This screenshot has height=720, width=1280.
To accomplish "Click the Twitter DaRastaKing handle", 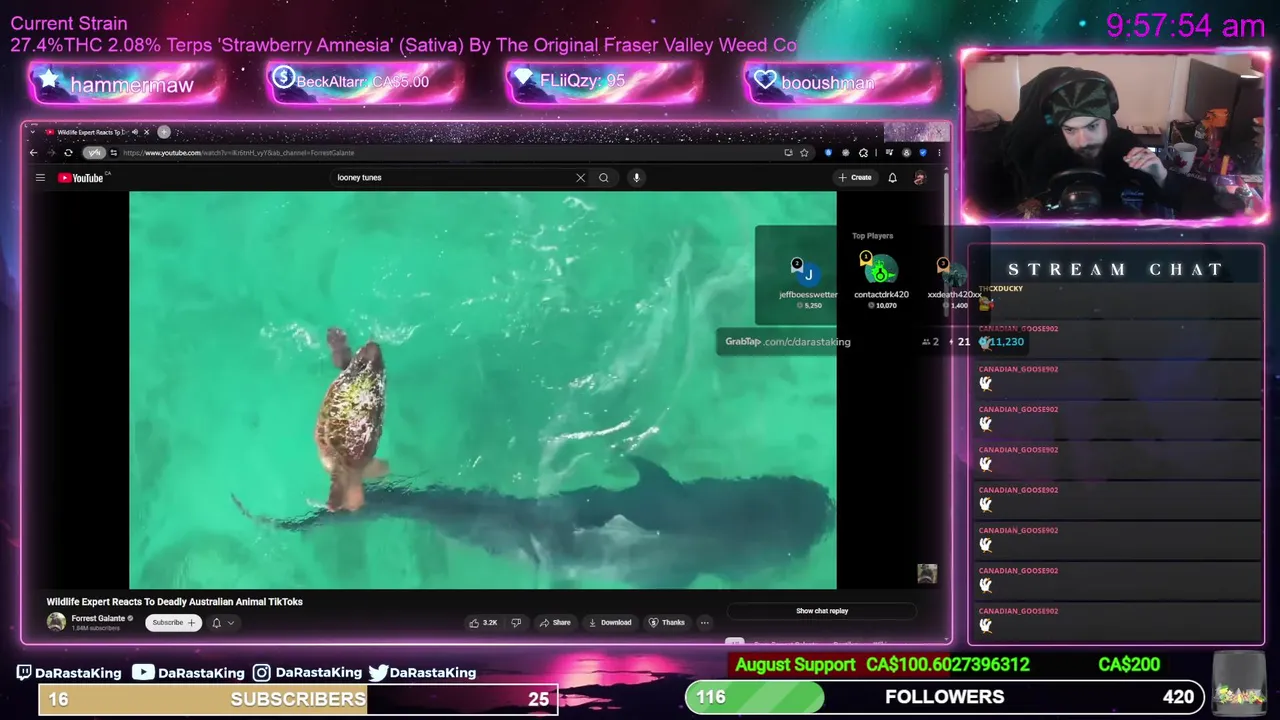I will 422,673.
